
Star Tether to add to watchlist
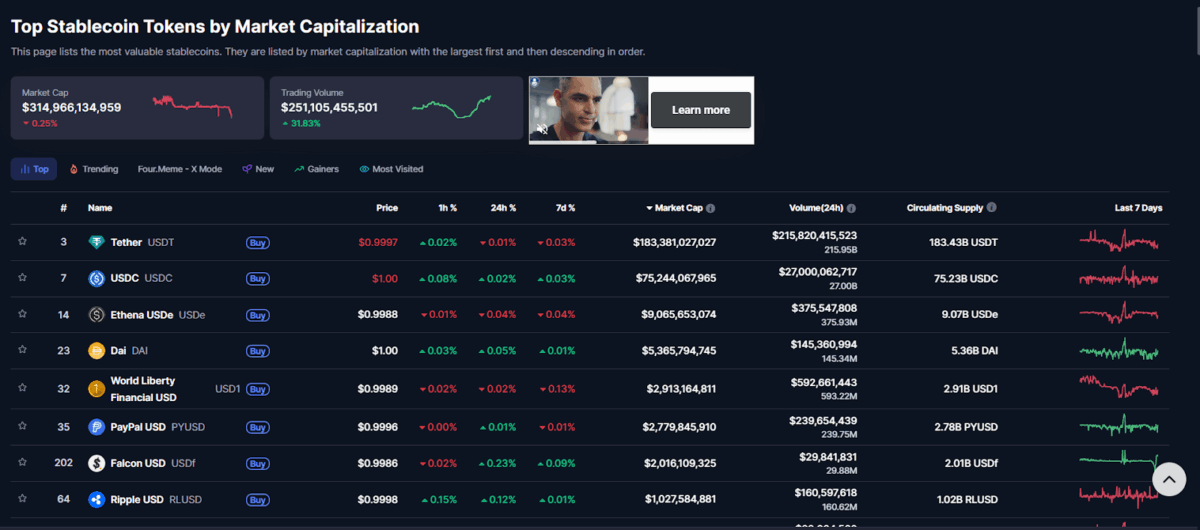[x=22, y=242]
